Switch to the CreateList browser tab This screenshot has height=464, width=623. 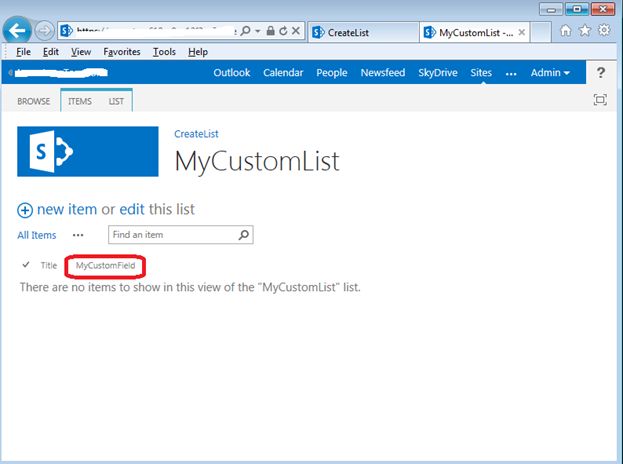point(363,32)
